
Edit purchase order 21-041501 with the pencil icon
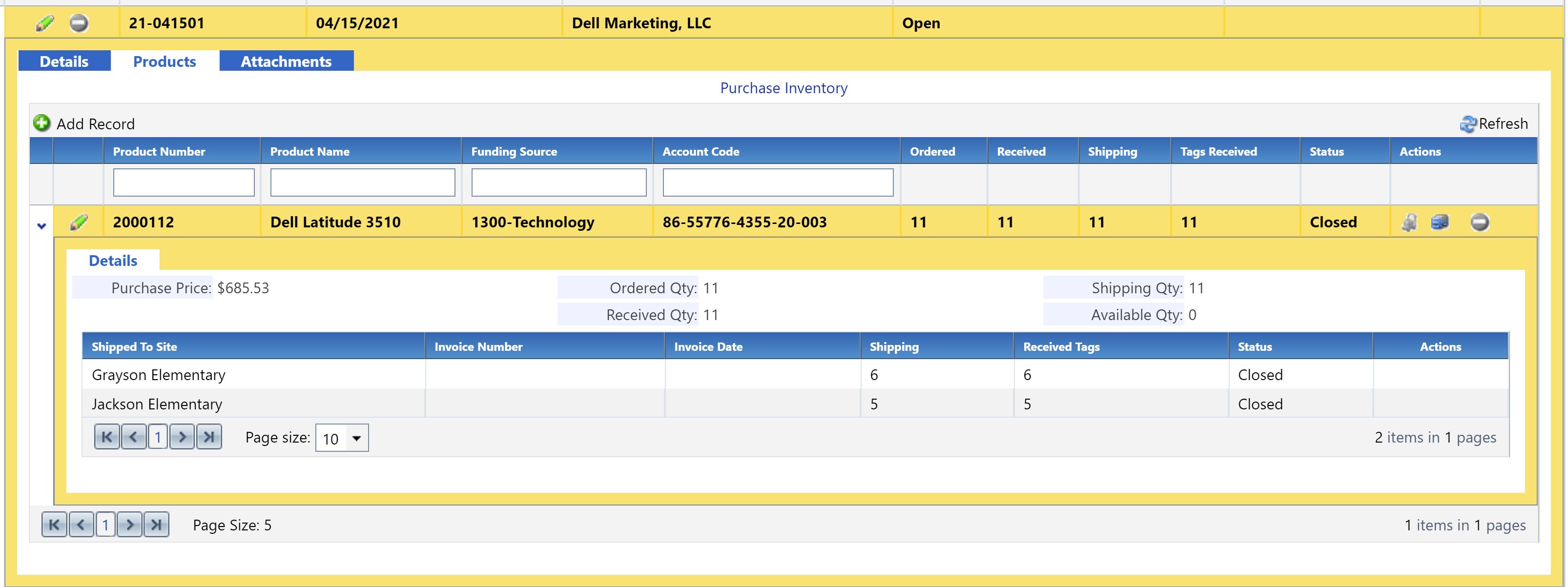(44, 23)
